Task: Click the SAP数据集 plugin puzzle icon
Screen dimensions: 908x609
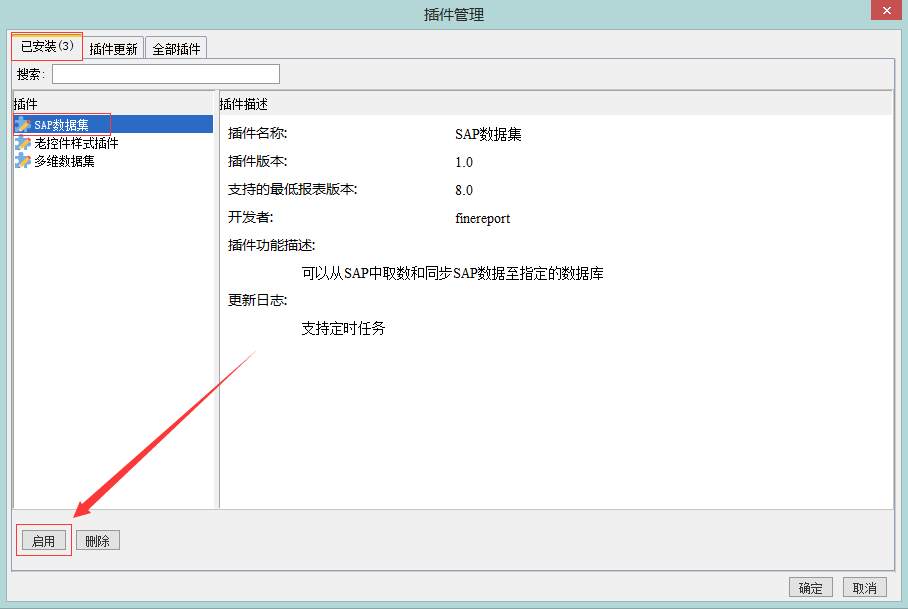Action: 23,124
